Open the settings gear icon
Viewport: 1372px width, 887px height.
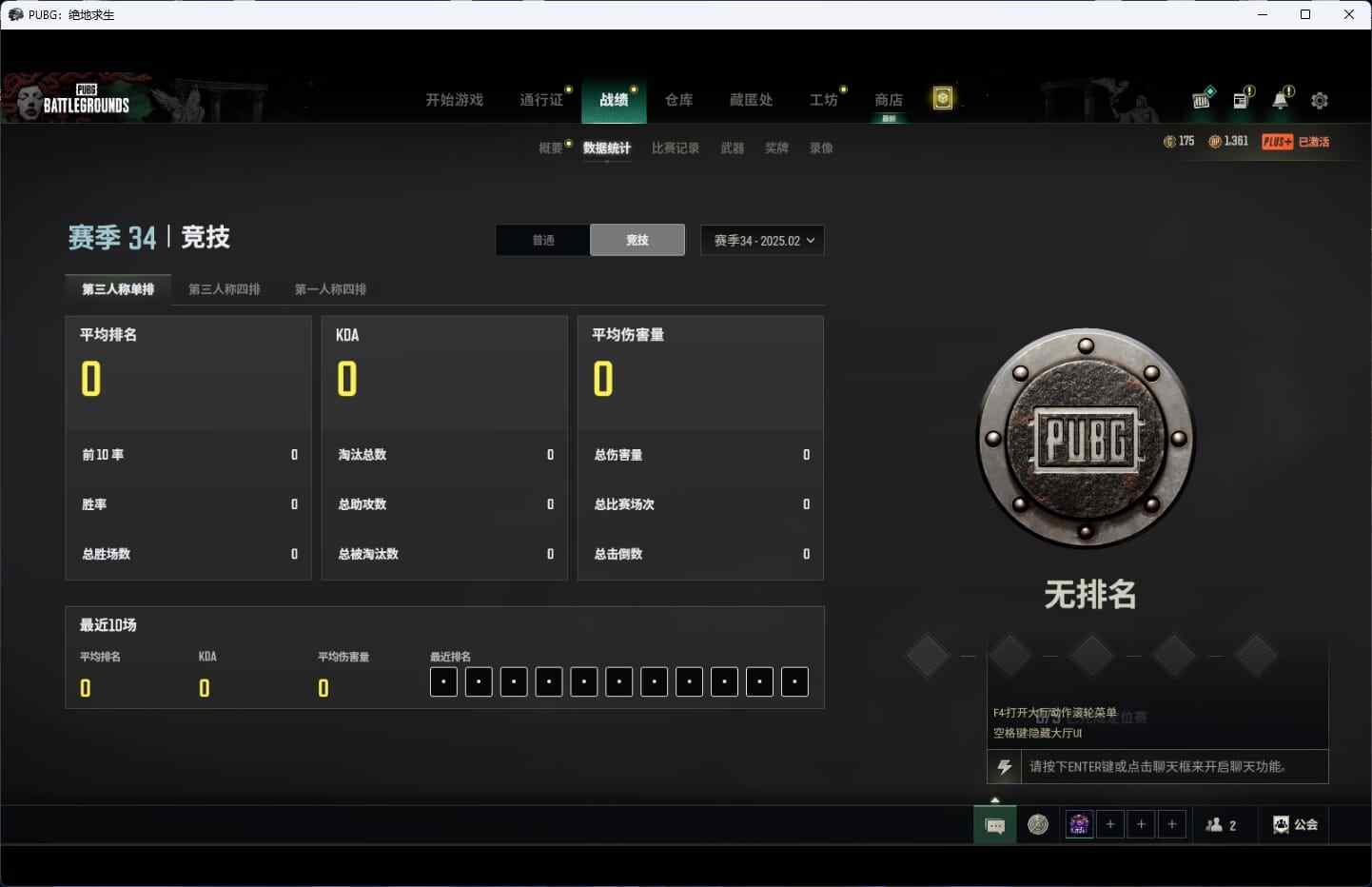(1320, 100)
